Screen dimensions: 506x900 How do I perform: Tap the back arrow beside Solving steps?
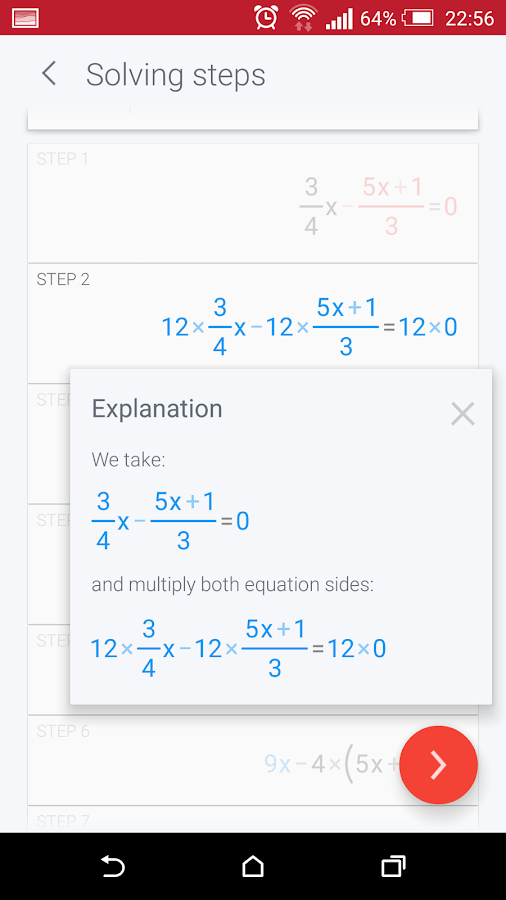49,74
